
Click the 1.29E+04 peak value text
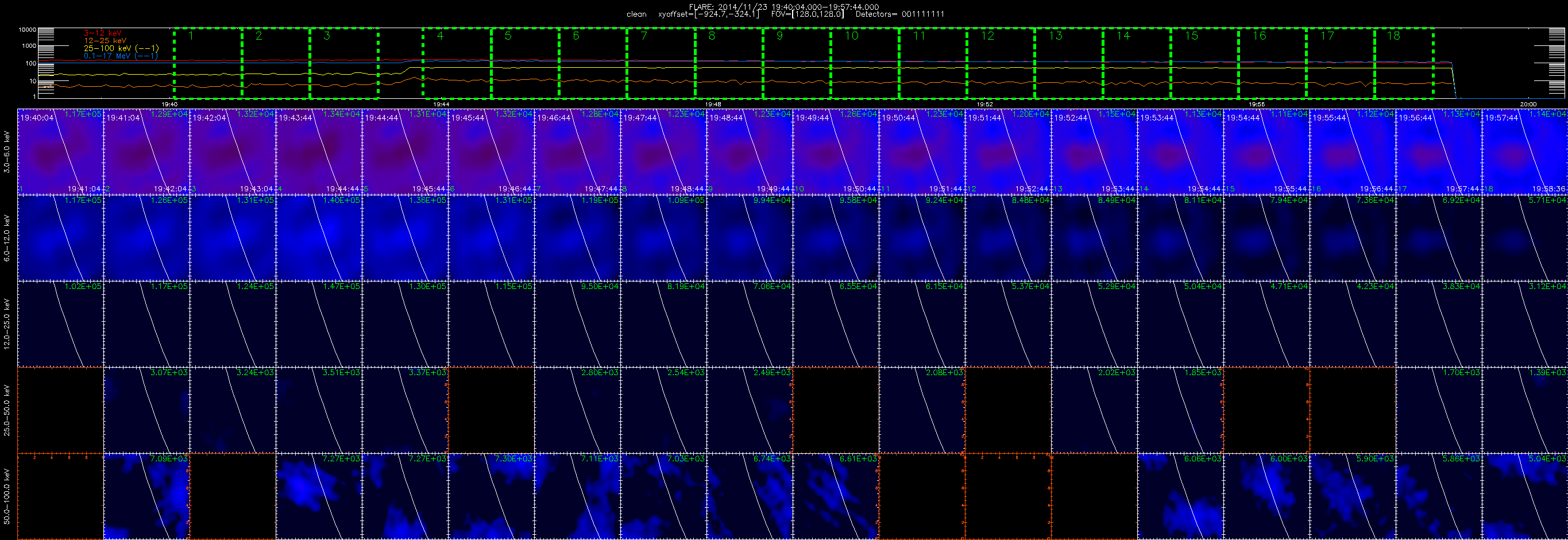coord(170,114)
